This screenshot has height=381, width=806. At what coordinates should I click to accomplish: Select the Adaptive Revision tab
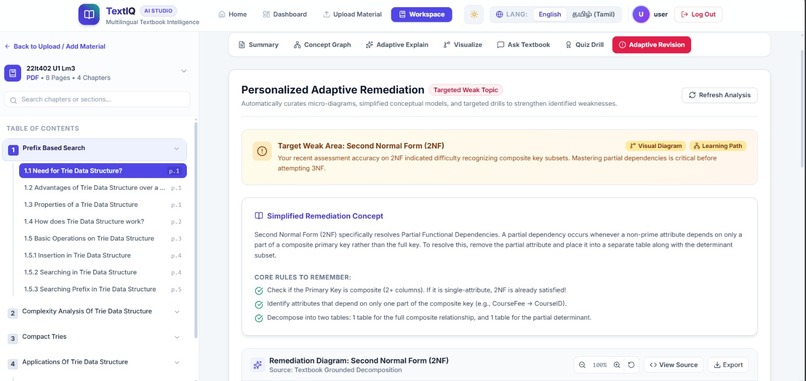651,45
